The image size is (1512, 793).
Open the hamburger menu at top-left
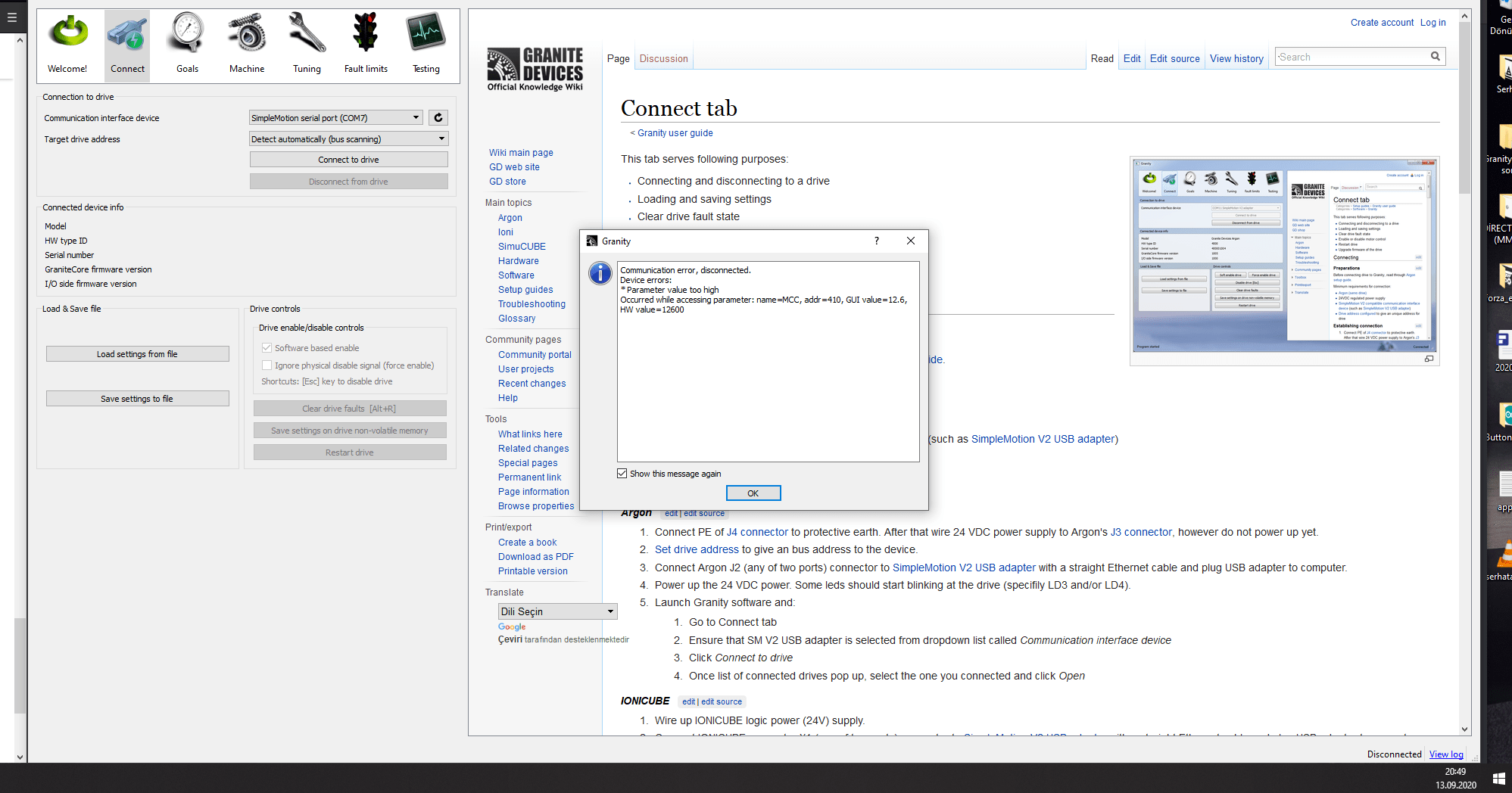11,17
